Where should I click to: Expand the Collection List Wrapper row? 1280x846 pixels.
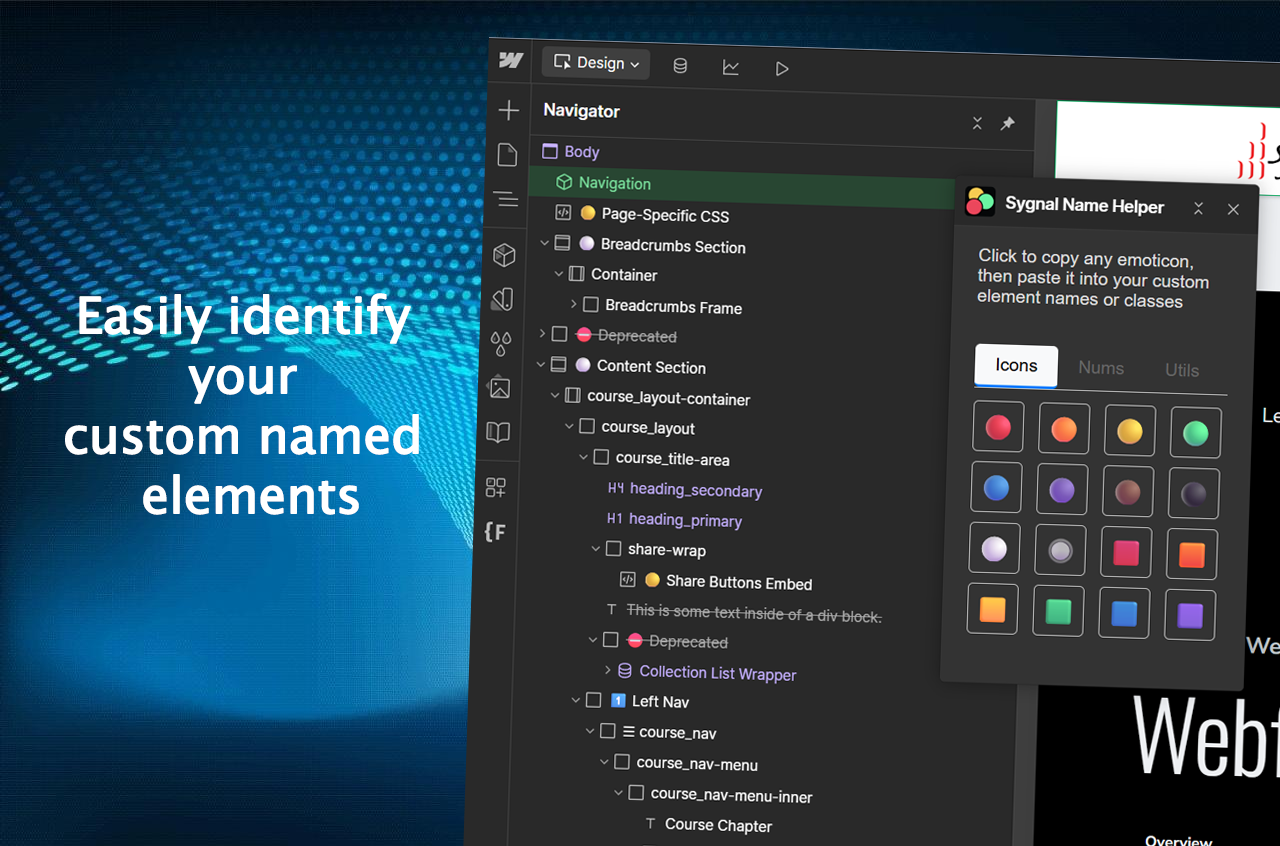[x=607, y=669]
